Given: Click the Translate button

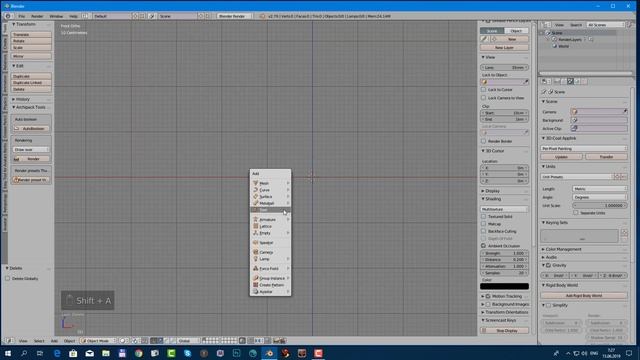Looking at the screenshot, I should coord(31,35).
